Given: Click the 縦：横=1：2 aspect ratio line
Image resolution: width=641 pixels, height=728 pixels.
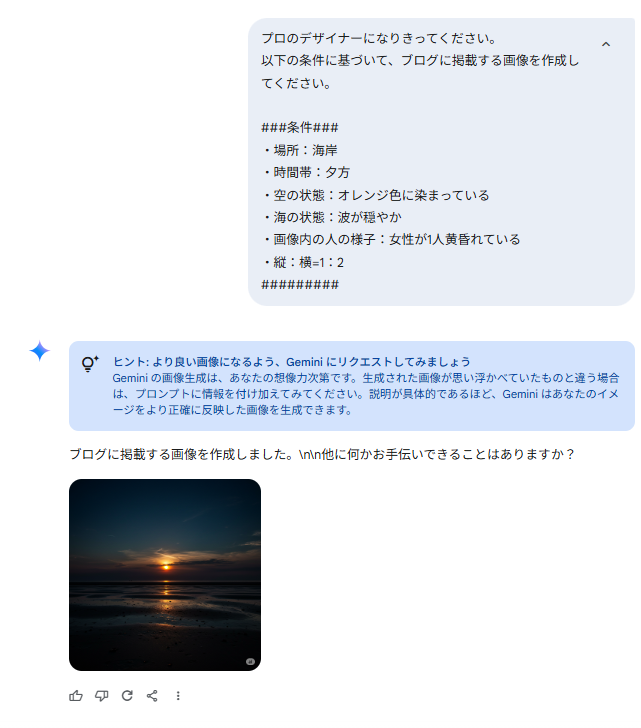Looking at the screenshot, I should point(303,262).
